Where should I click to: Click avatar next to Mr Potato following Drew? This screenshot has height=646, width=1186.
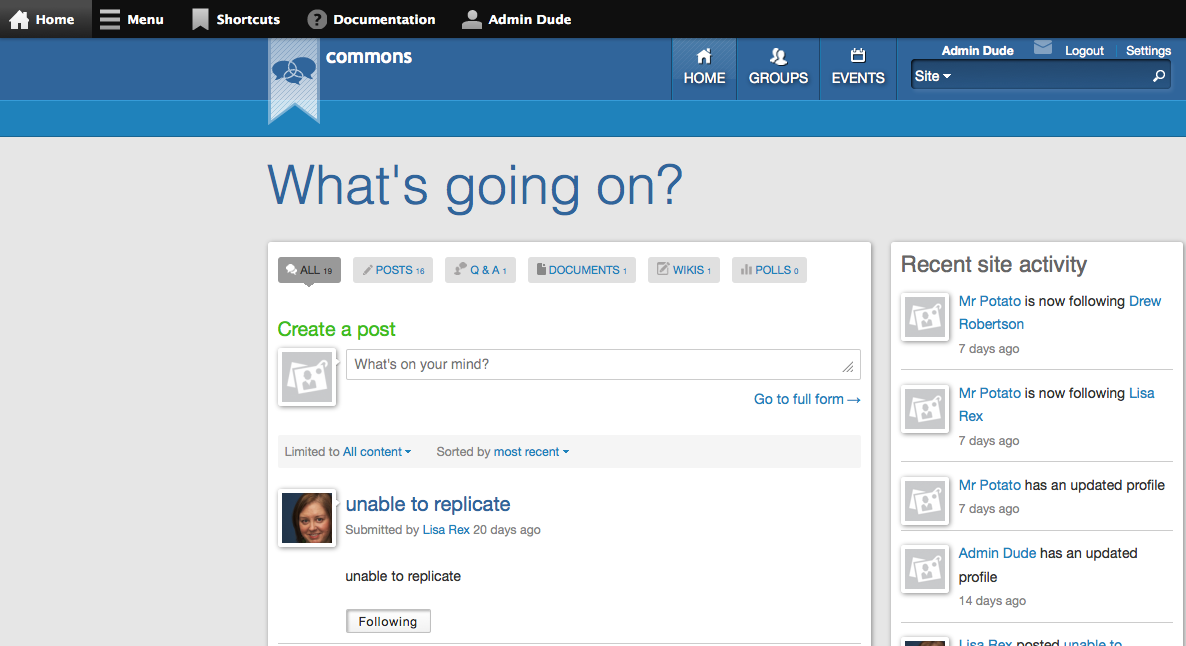click(x=925, y=317)
